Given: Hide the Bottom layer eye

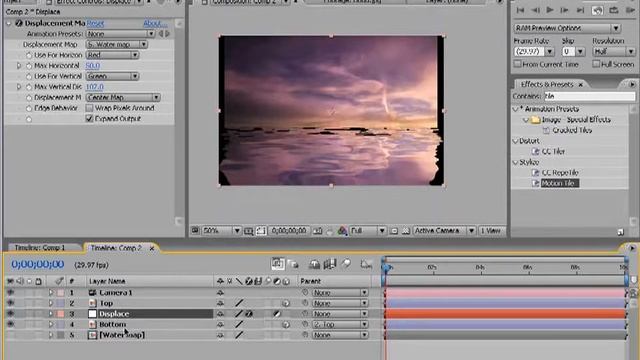Looking at the screenshot, I should point(10,324).
